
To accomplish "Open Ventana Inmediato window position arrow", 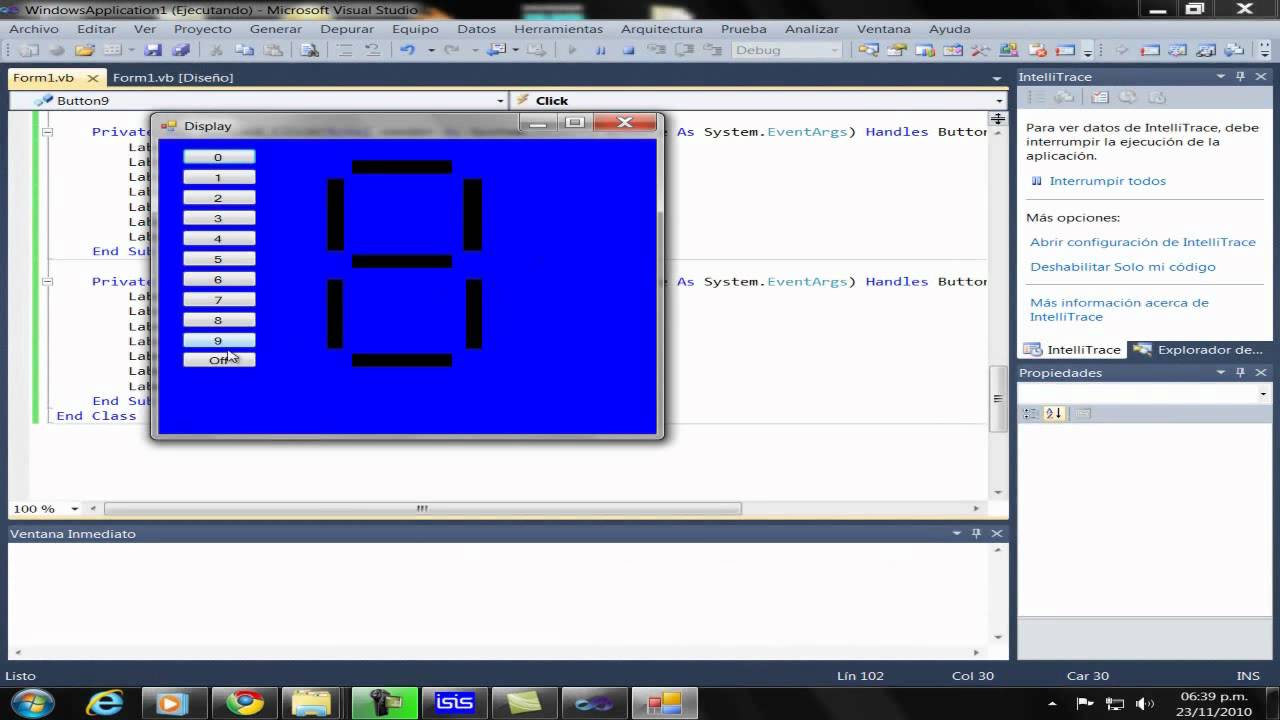I will point(957,533).
